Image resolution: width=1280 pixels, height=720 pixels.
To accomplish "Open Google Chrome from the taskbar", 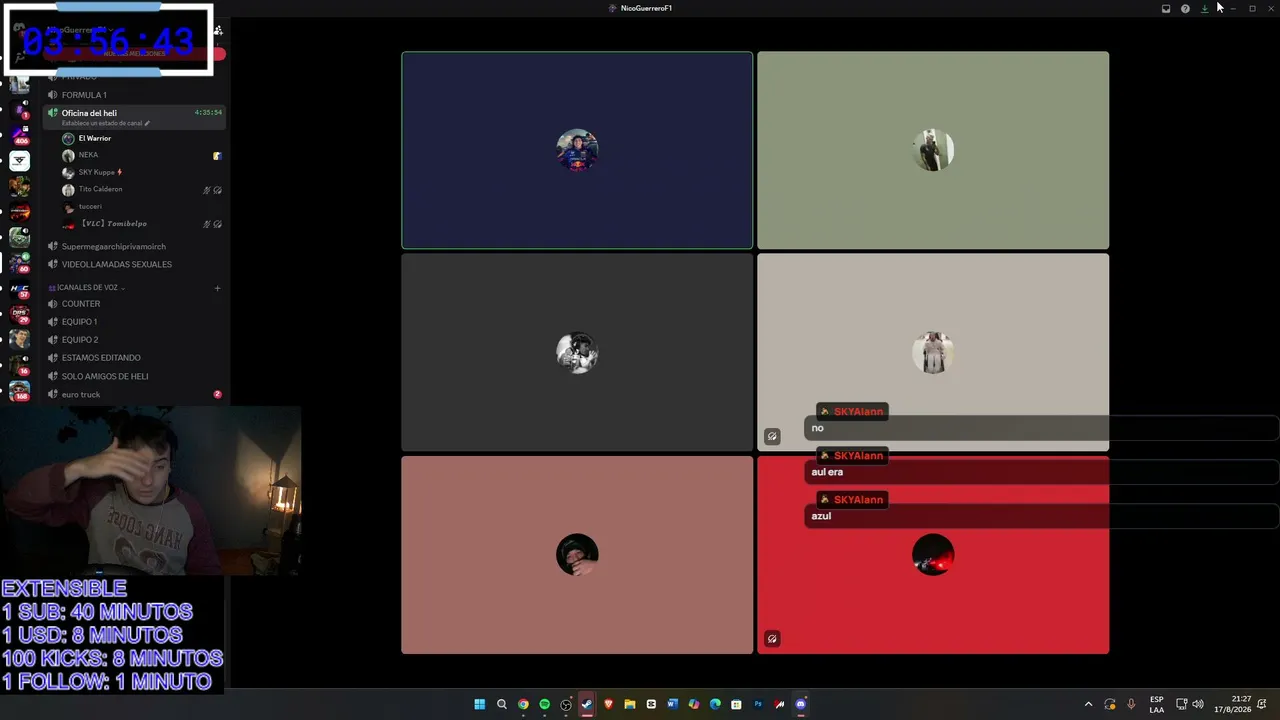I will point(523,704).
